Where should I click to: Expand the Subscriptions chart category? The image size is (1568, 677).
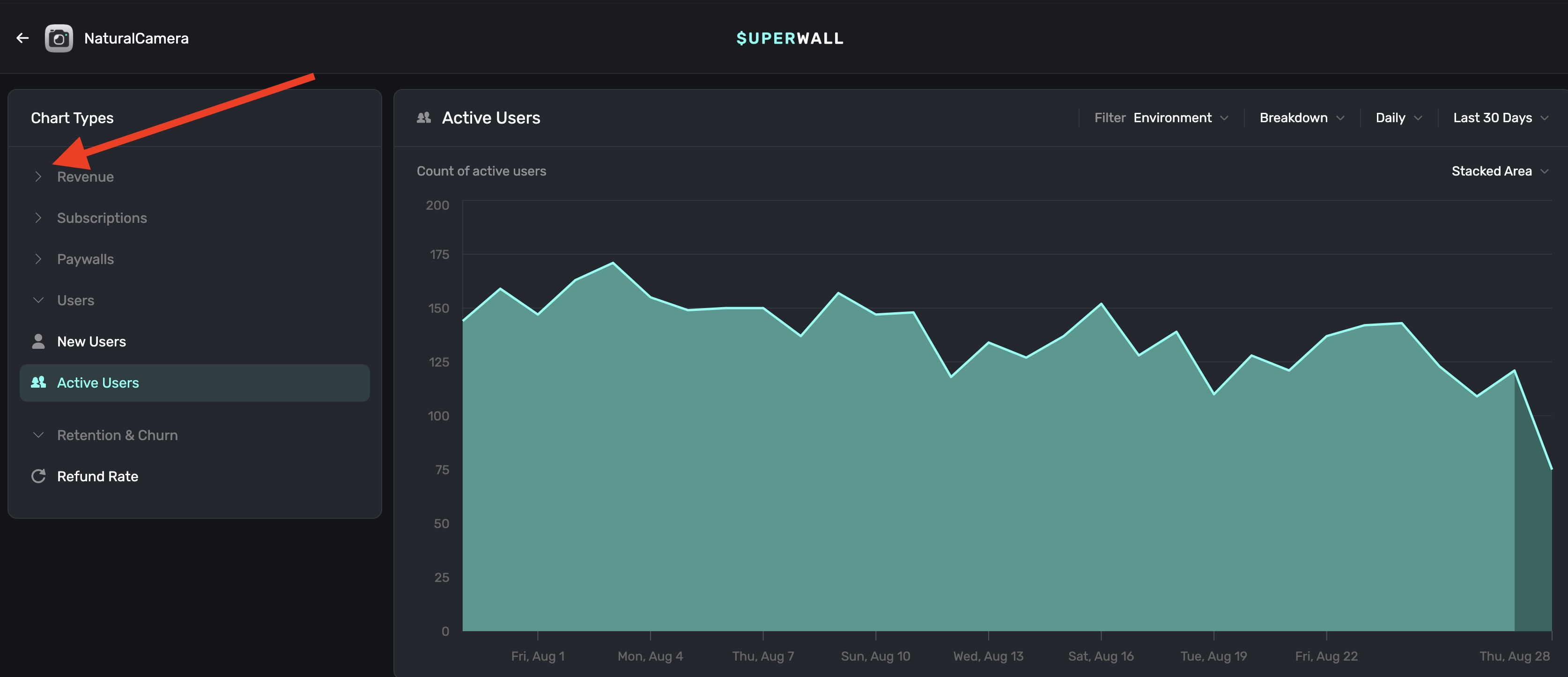[102, 218]
